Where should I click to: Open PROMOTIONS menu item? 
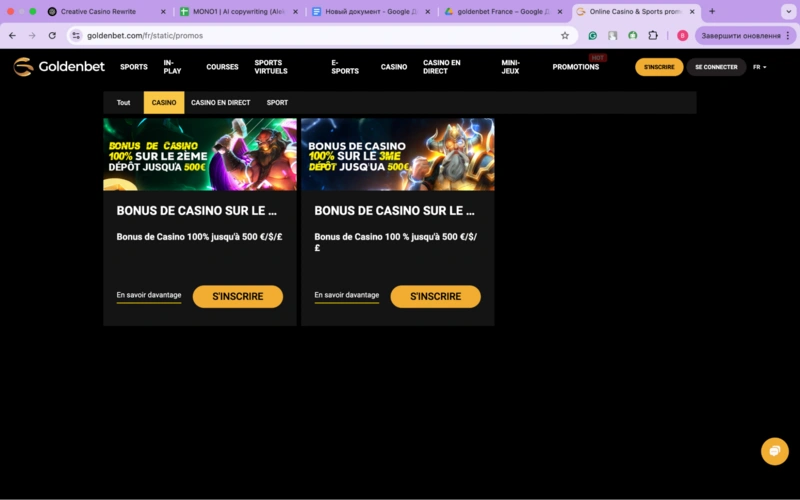[x=576, y=67]
